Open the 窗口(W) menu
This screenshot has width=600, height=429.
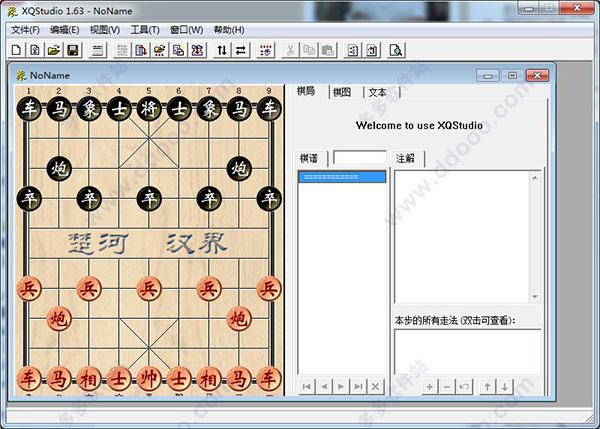tap(187, 30)
